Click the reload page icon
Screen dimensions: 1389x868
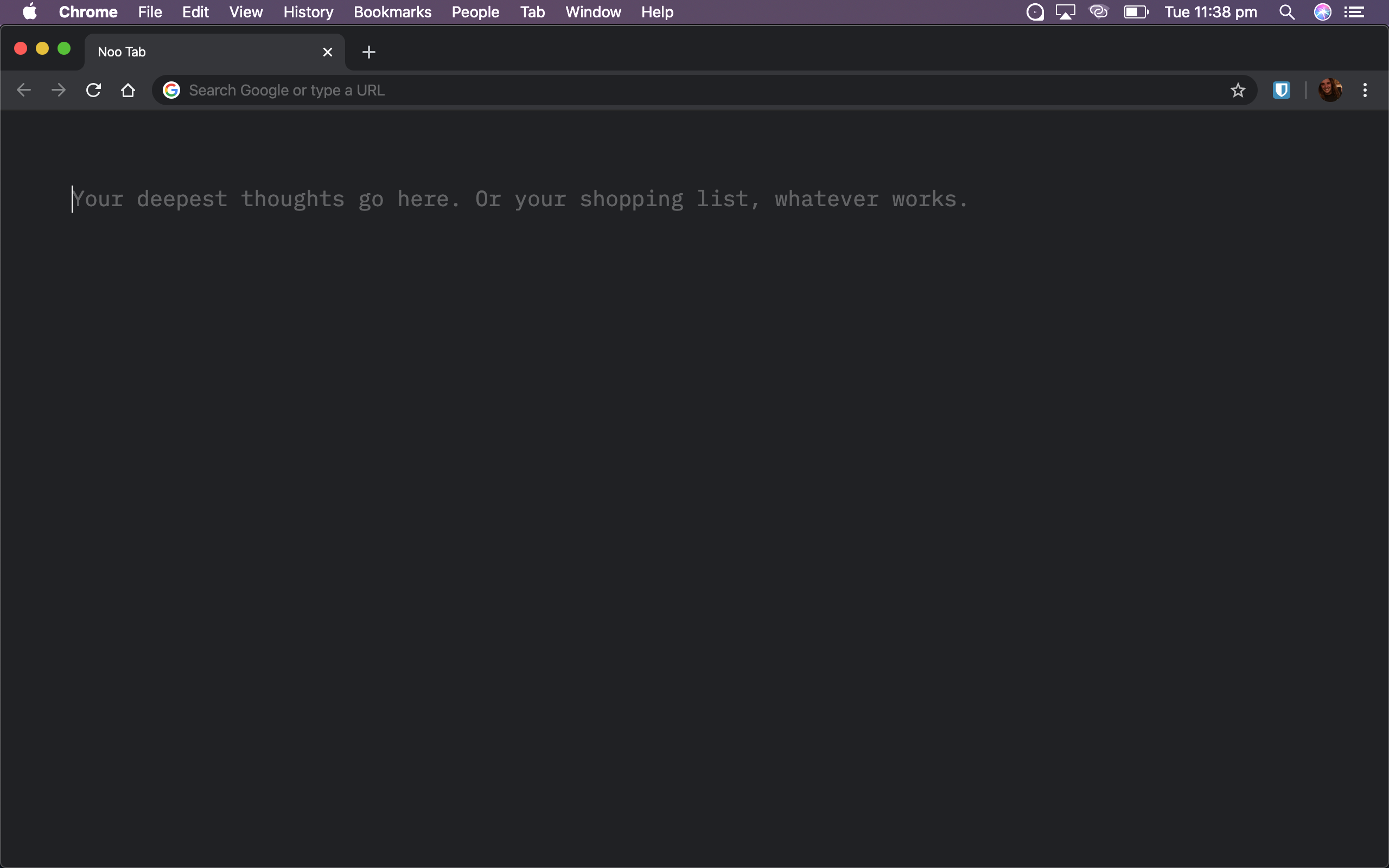(93, 90)
